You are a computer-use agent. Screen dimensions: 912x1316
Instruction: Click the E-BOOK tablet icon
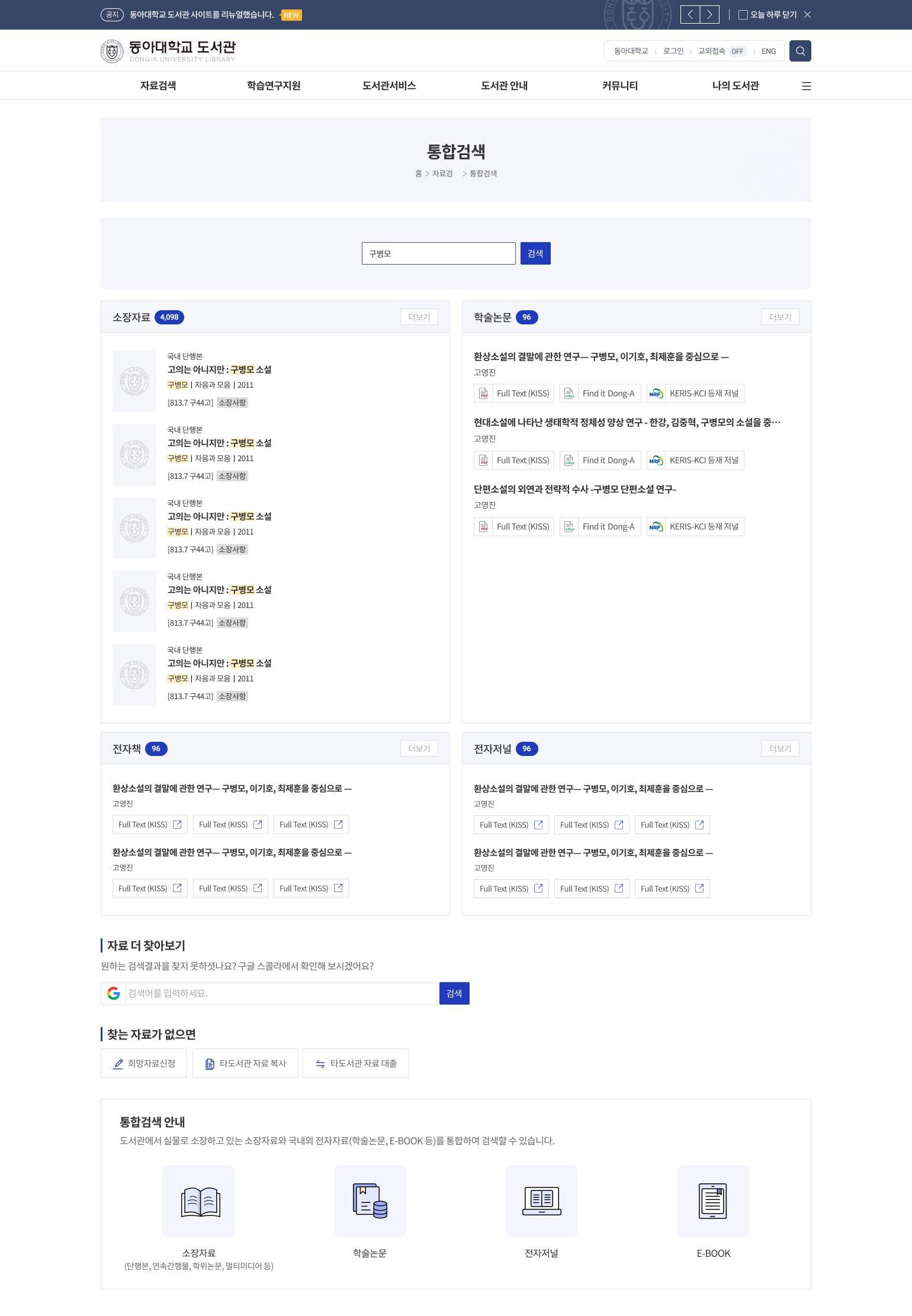714,1201
